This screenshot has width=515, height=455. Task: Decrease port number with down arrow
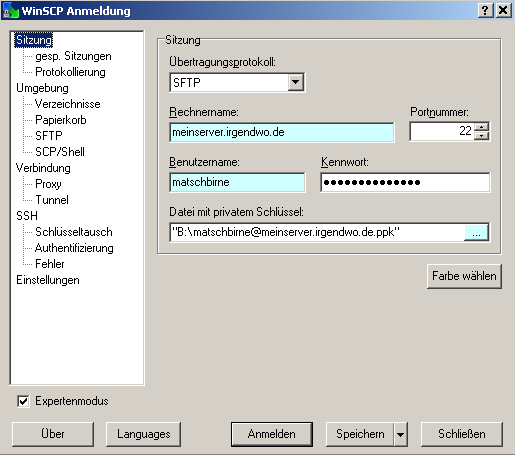click(481, 135)
